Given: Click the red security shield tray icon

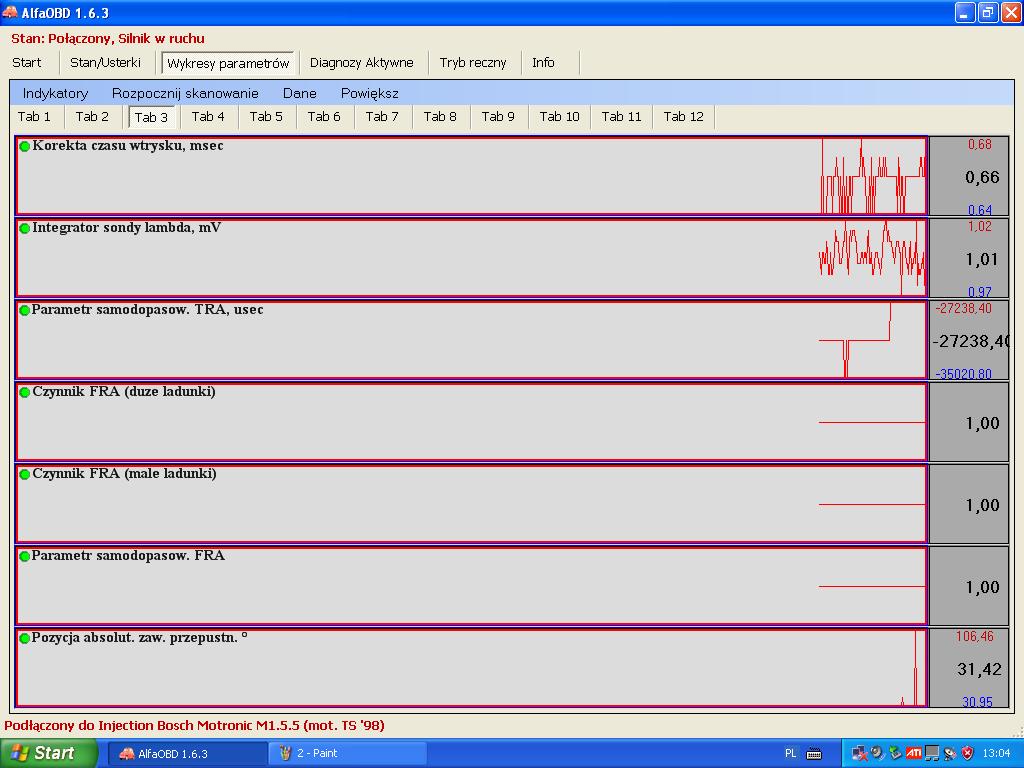Looking at the screenshot, I should click(x=967, y=753).
